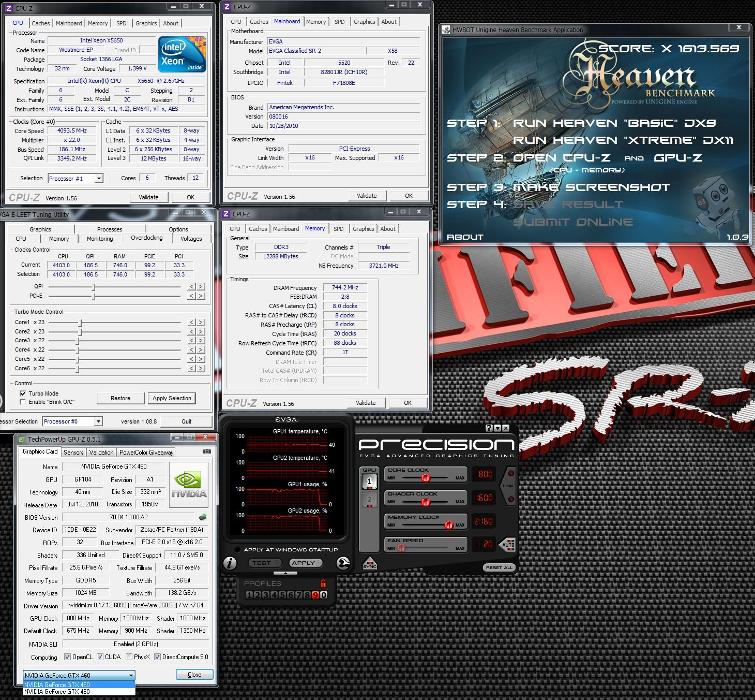The width and height of the screenshot is (755, 700).
Task: Click Apply Selection button in E-LEET
Action: tap(172, 398)
